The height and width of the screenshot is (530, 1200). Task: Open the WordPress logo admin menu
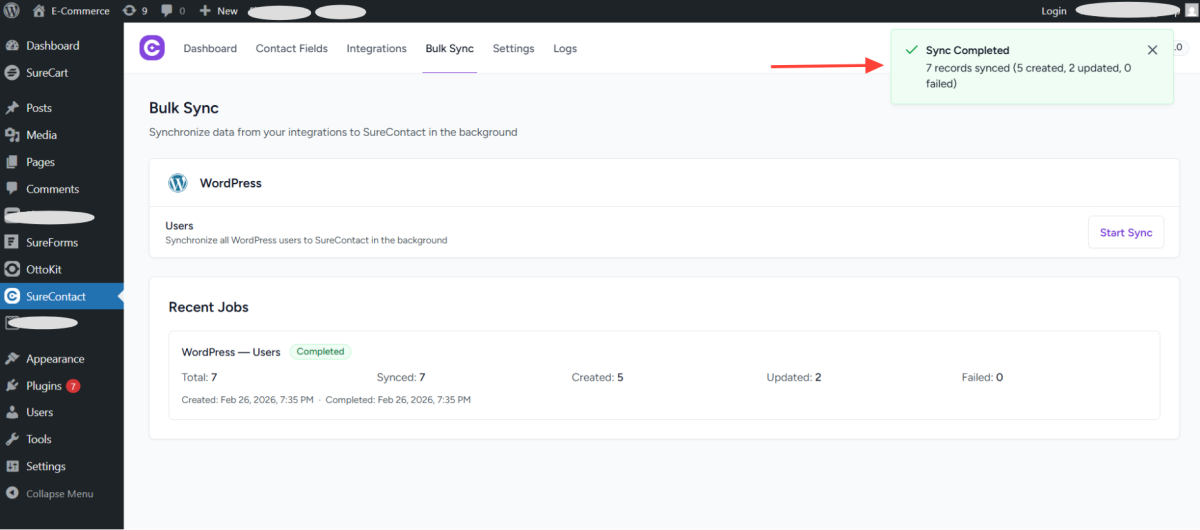[x=12, y=11]
